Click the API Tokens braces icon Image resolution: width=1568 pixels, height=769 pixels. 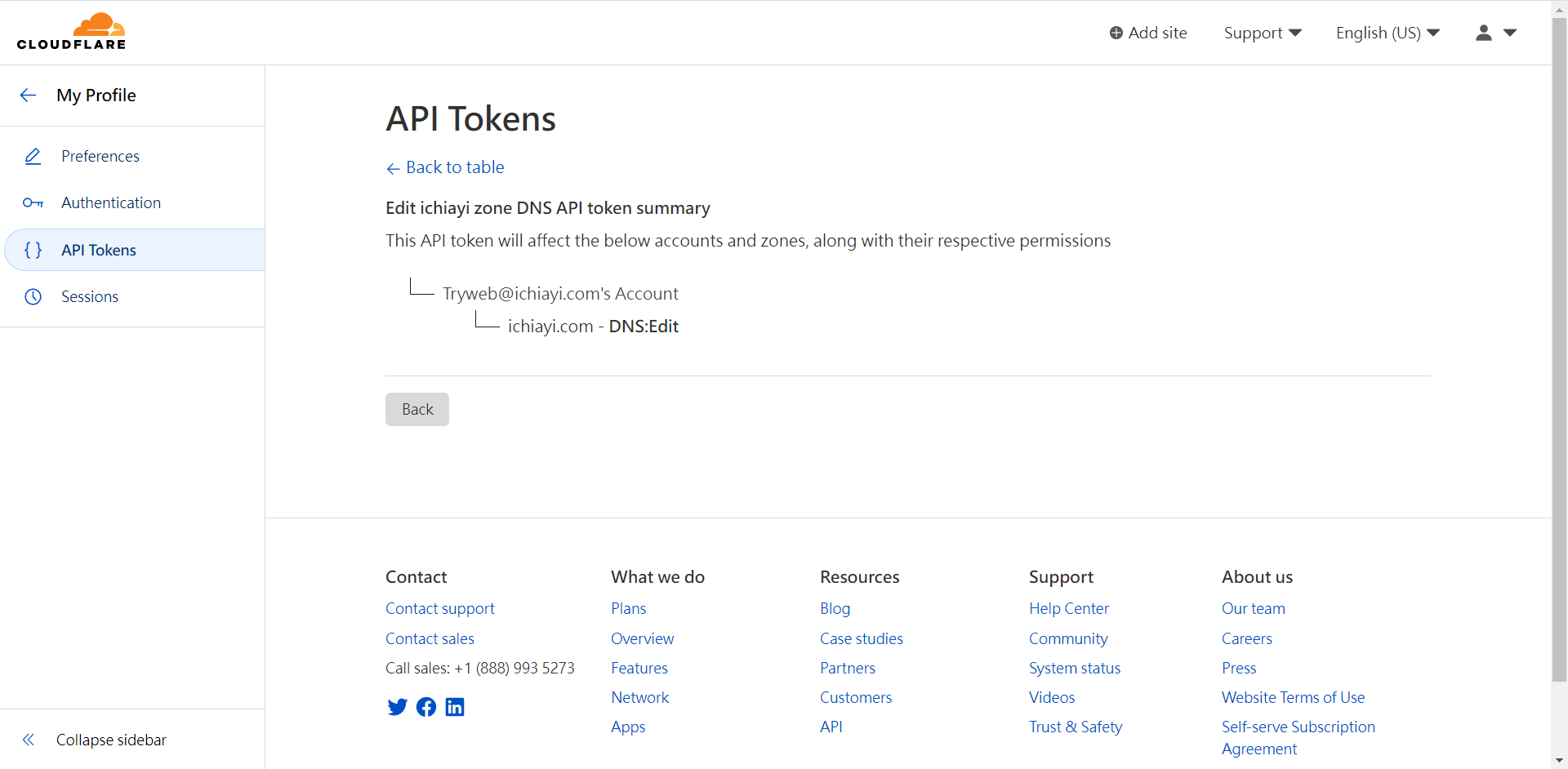33,250
